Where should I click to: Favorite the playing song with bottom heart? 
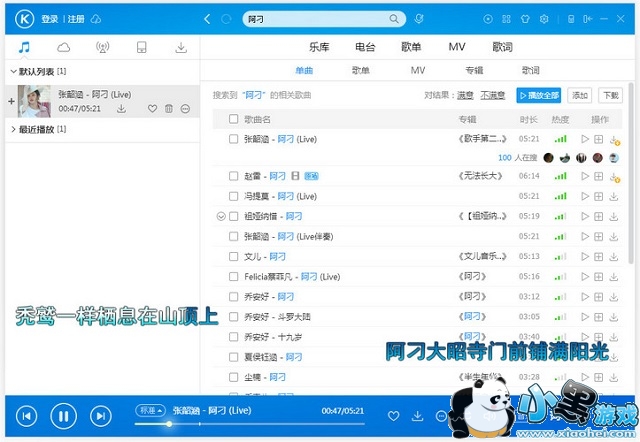tap(393, 415)
